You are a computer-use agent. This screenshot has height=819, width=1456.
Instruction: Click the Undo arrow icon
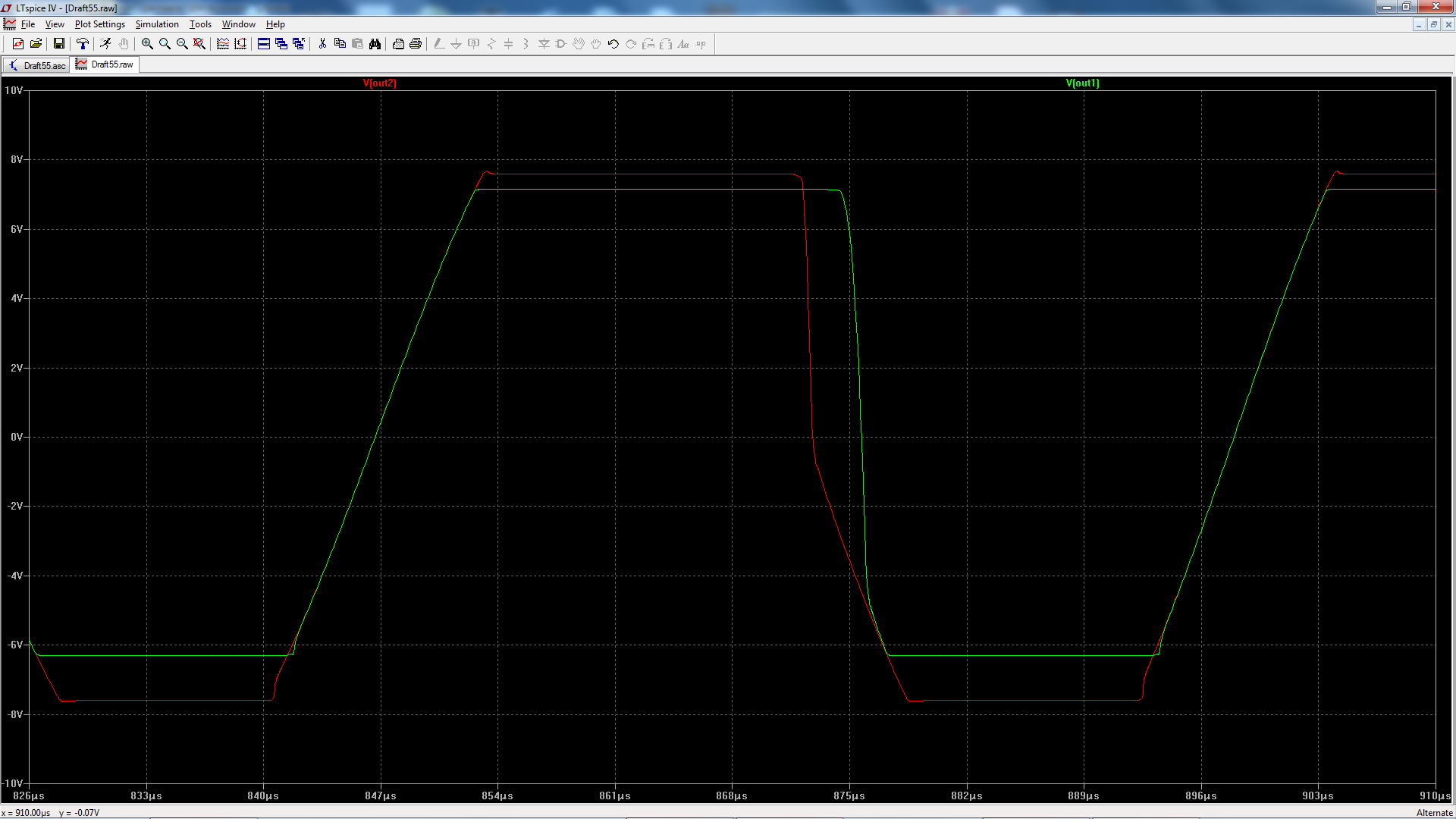[x=613, y=44]
